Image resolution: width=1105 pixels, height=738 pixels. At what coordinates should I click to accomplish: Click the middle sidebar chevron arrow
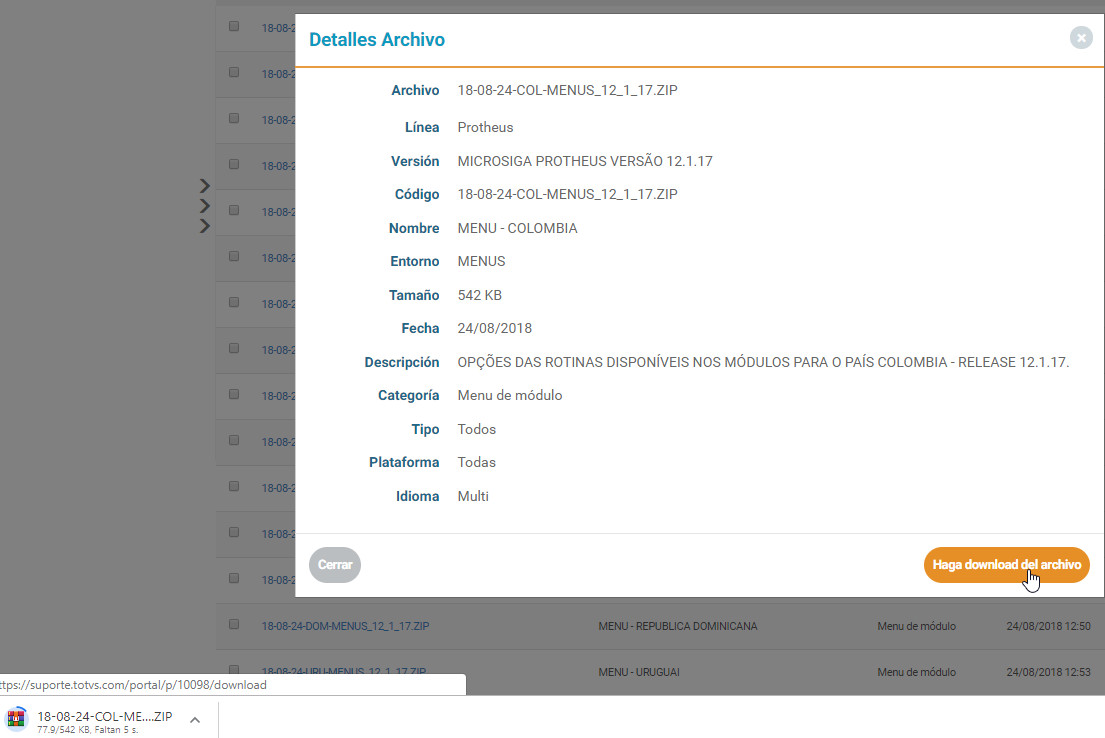[204, 206]
